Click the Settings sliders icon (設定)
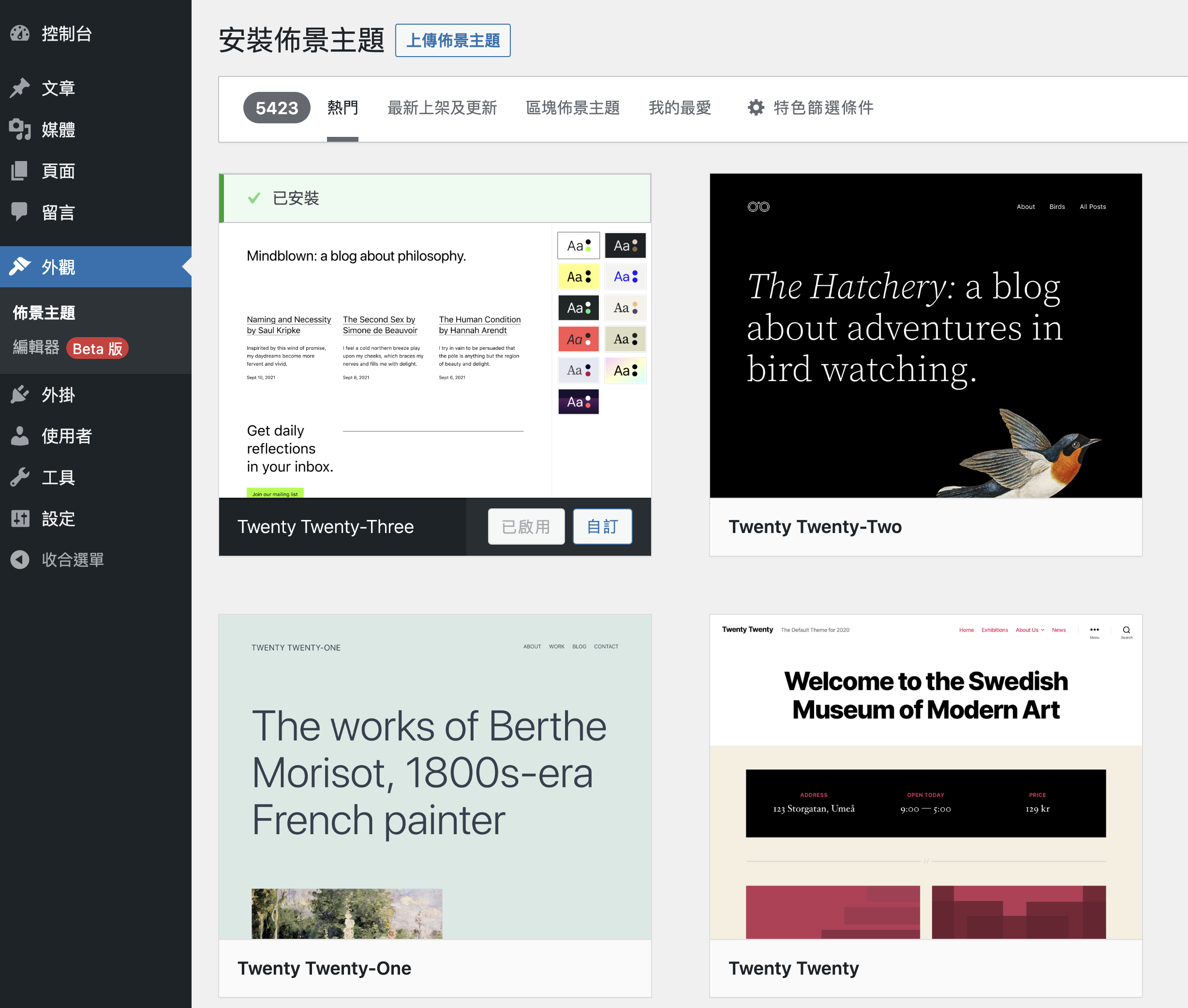The image size is (1188, 1008). (20, 519)
